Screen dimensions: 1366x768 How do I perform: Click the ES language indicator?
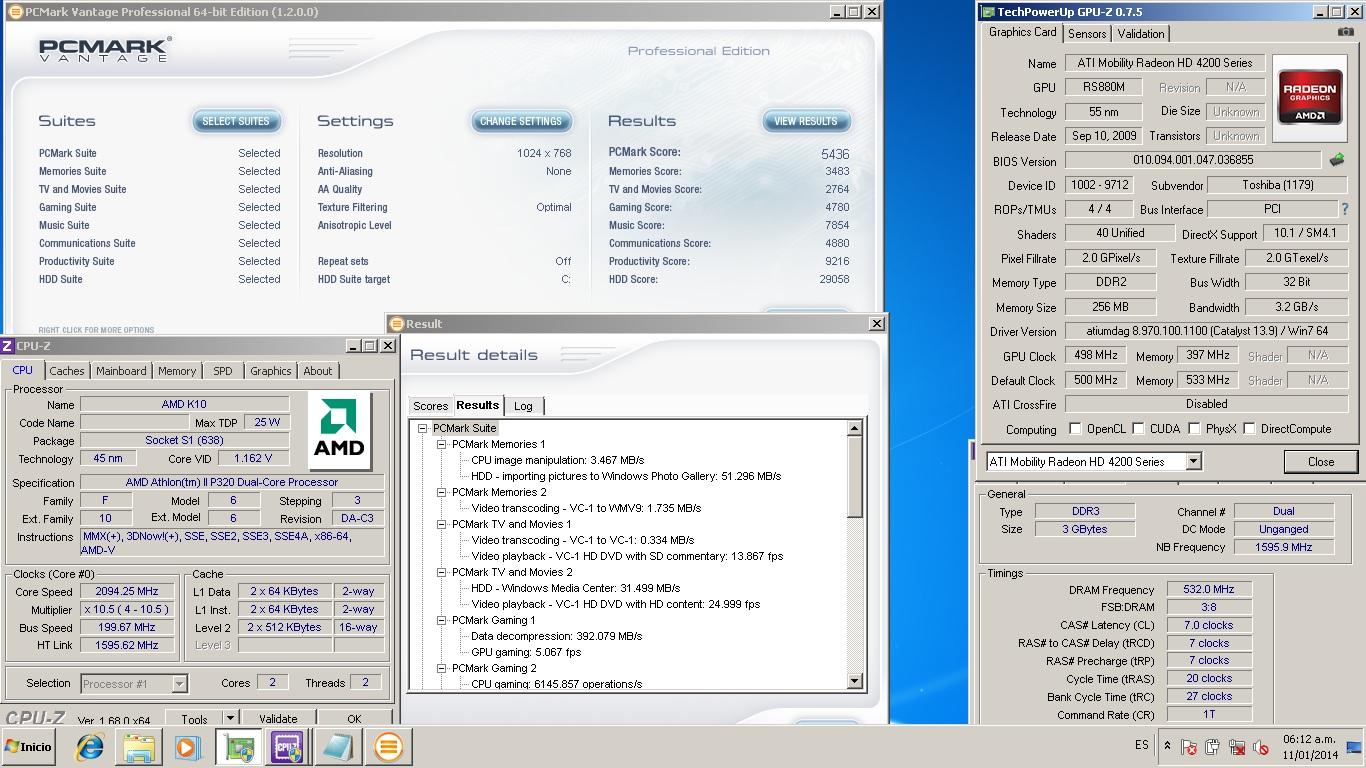pyautogui.click(x=1142, y=746)
